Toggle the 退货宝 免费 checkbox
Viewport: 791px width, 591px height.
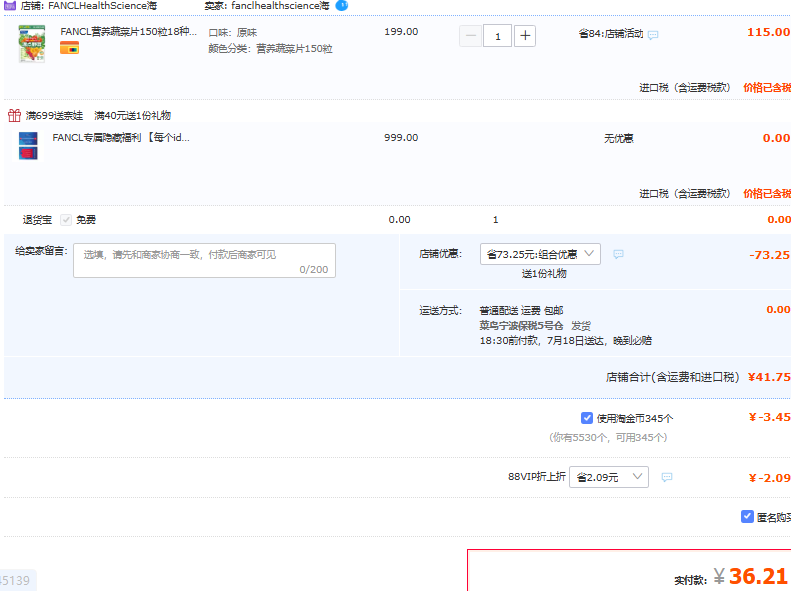pos(66,220)
